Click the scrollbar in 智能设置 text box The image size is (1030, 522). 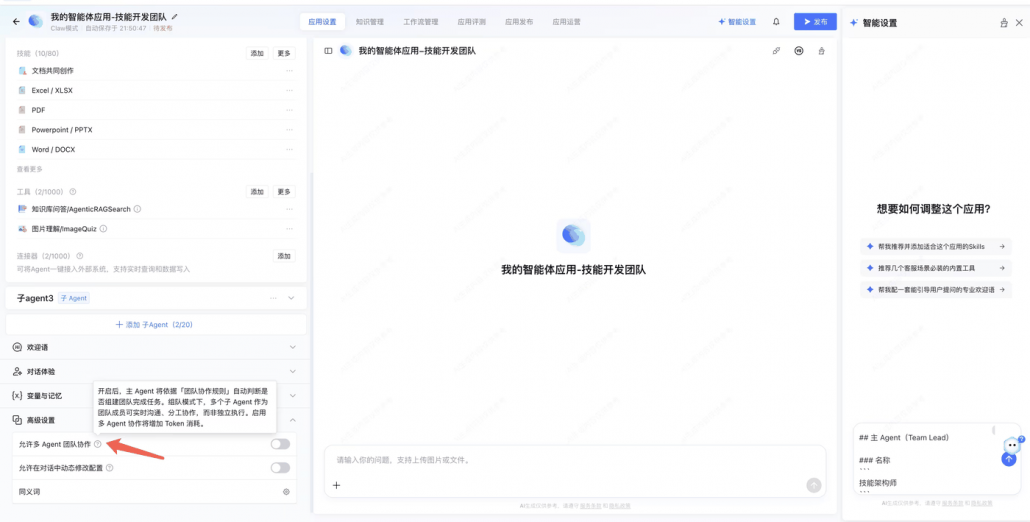[993, 431]
